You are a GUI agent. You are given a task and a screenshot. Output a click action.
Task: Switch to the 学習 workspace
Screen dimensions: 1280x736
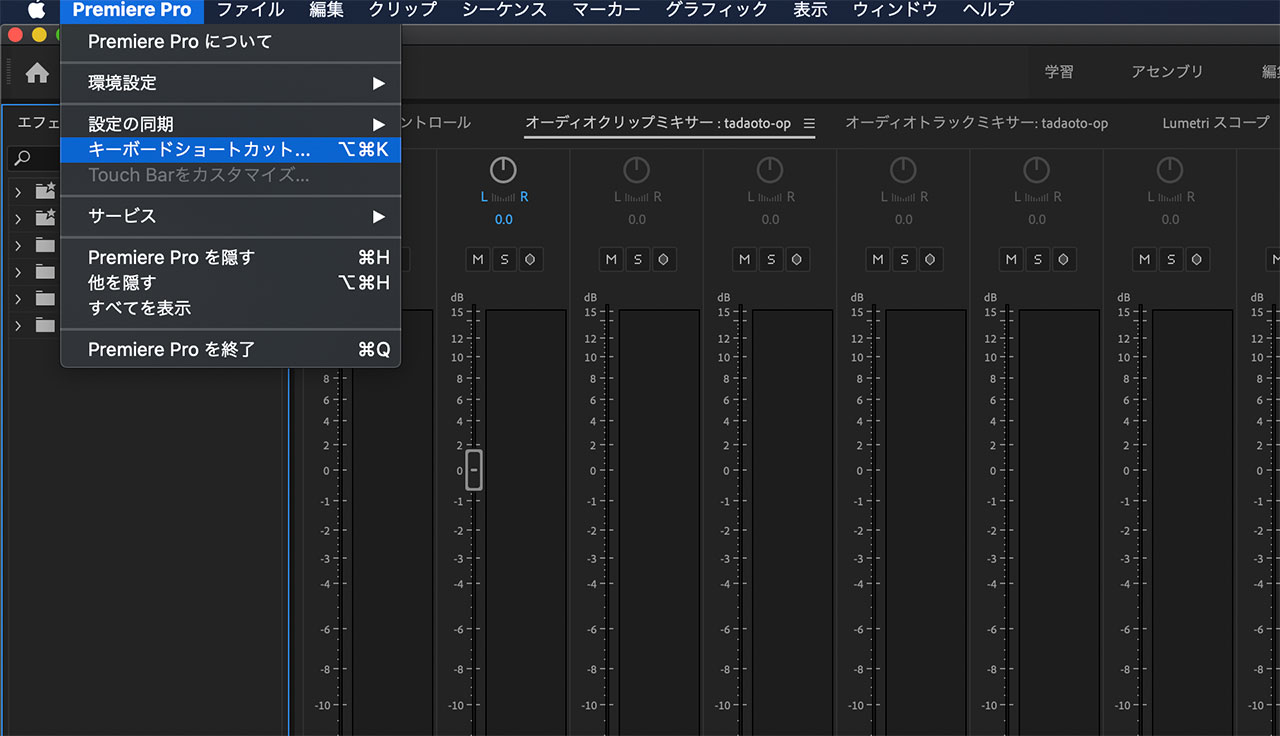(1059, 72)
